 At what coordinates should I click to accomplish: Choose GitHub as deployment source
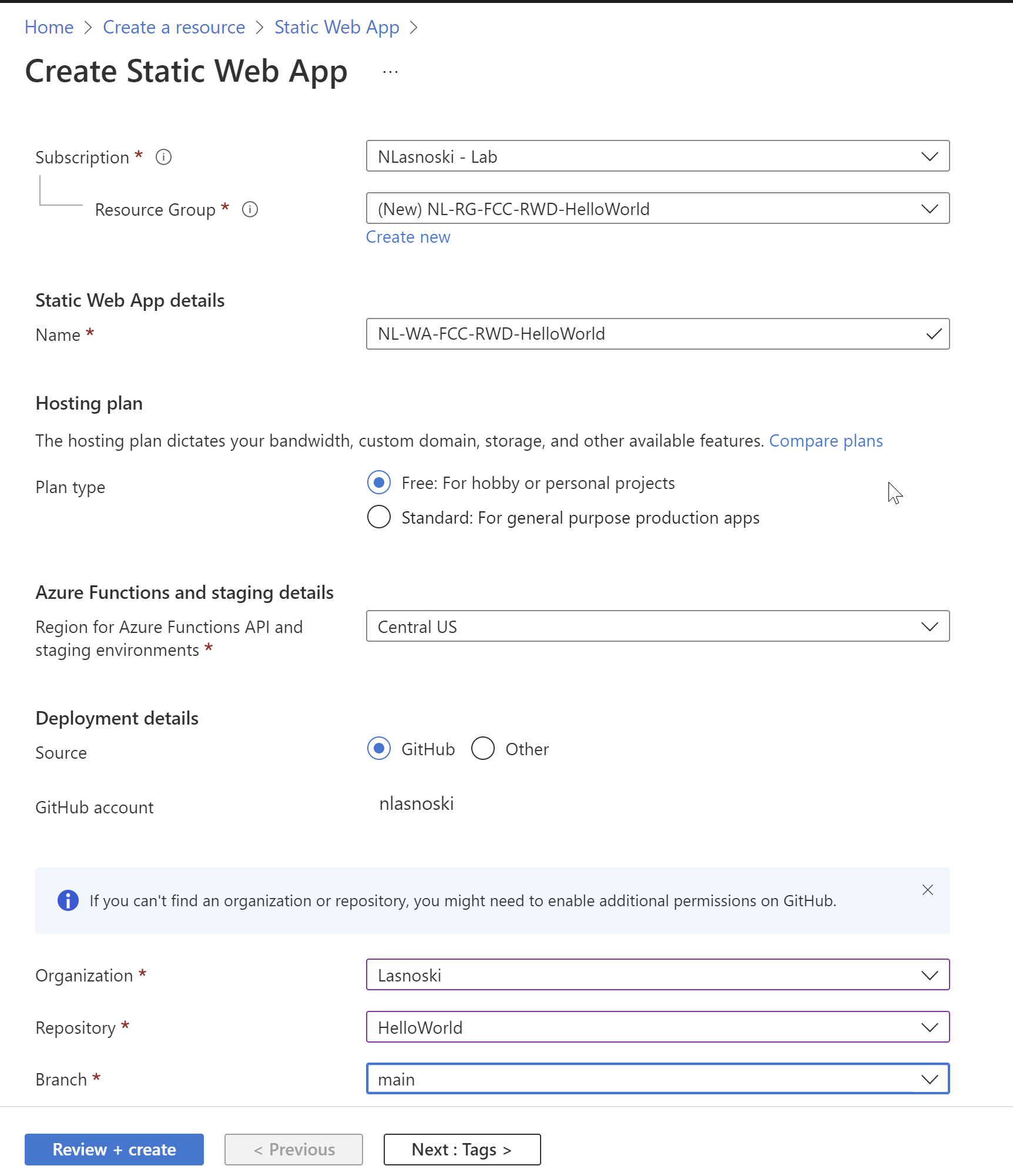379,748
